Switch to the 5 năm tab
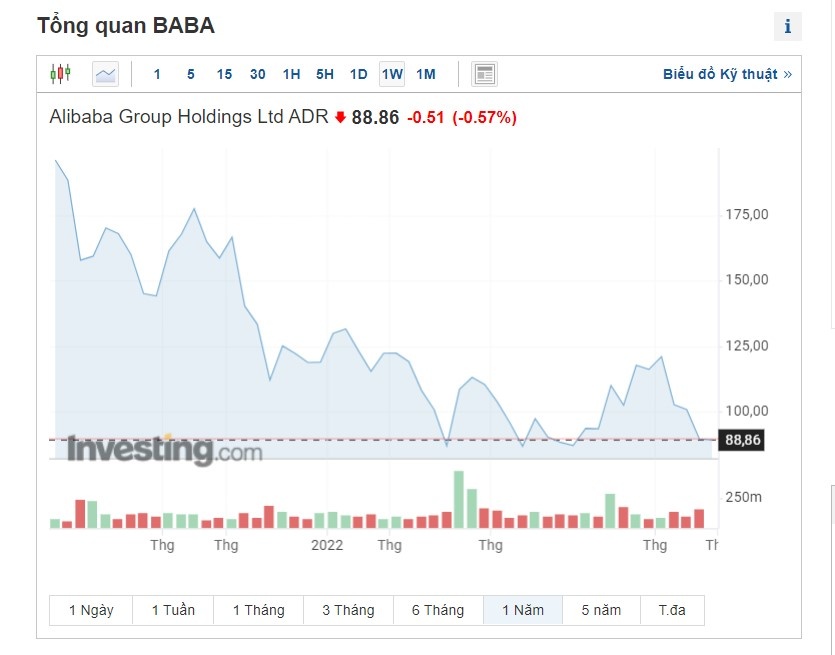Image resolution: width=835 pixels, height=655 pixels. [601, 610]
